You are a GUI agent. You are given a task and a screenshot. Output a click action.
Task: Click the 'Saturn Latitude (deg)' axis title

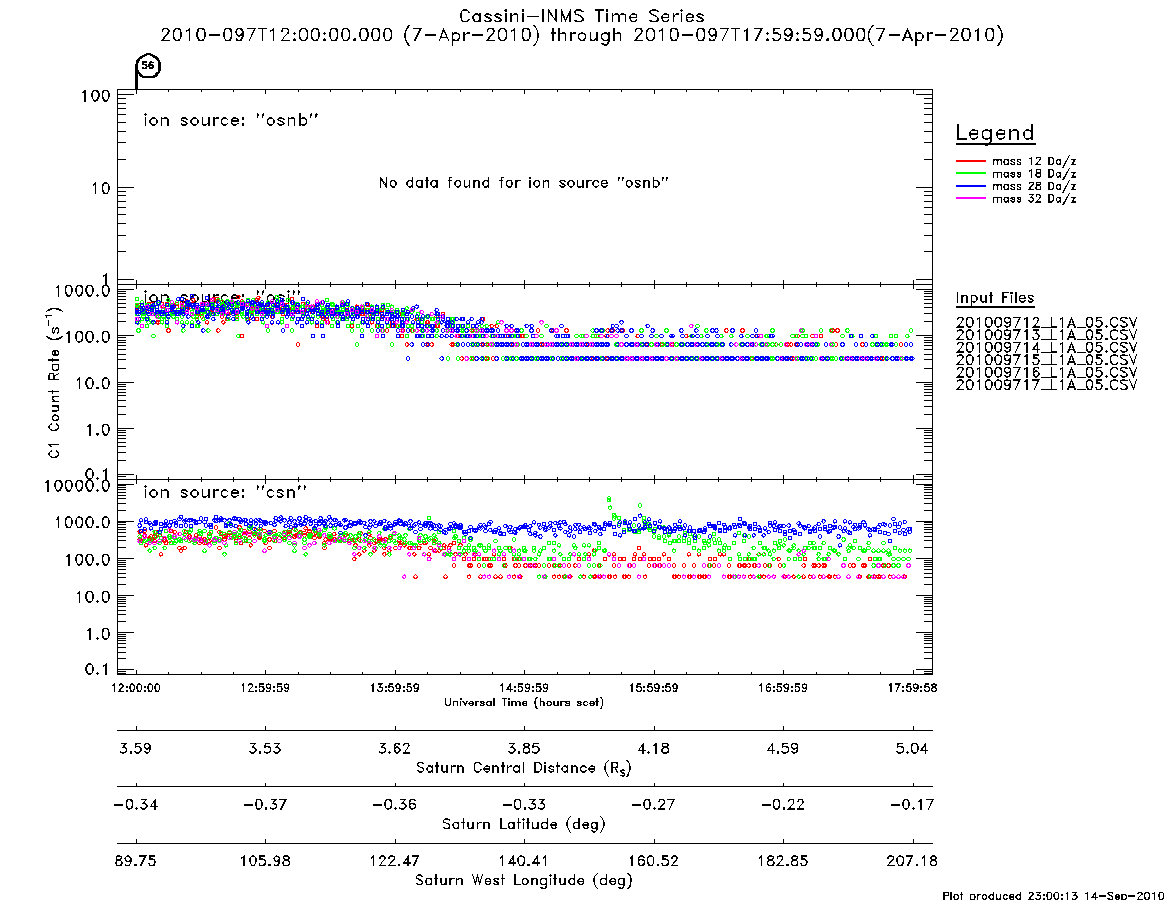(524, 824)
